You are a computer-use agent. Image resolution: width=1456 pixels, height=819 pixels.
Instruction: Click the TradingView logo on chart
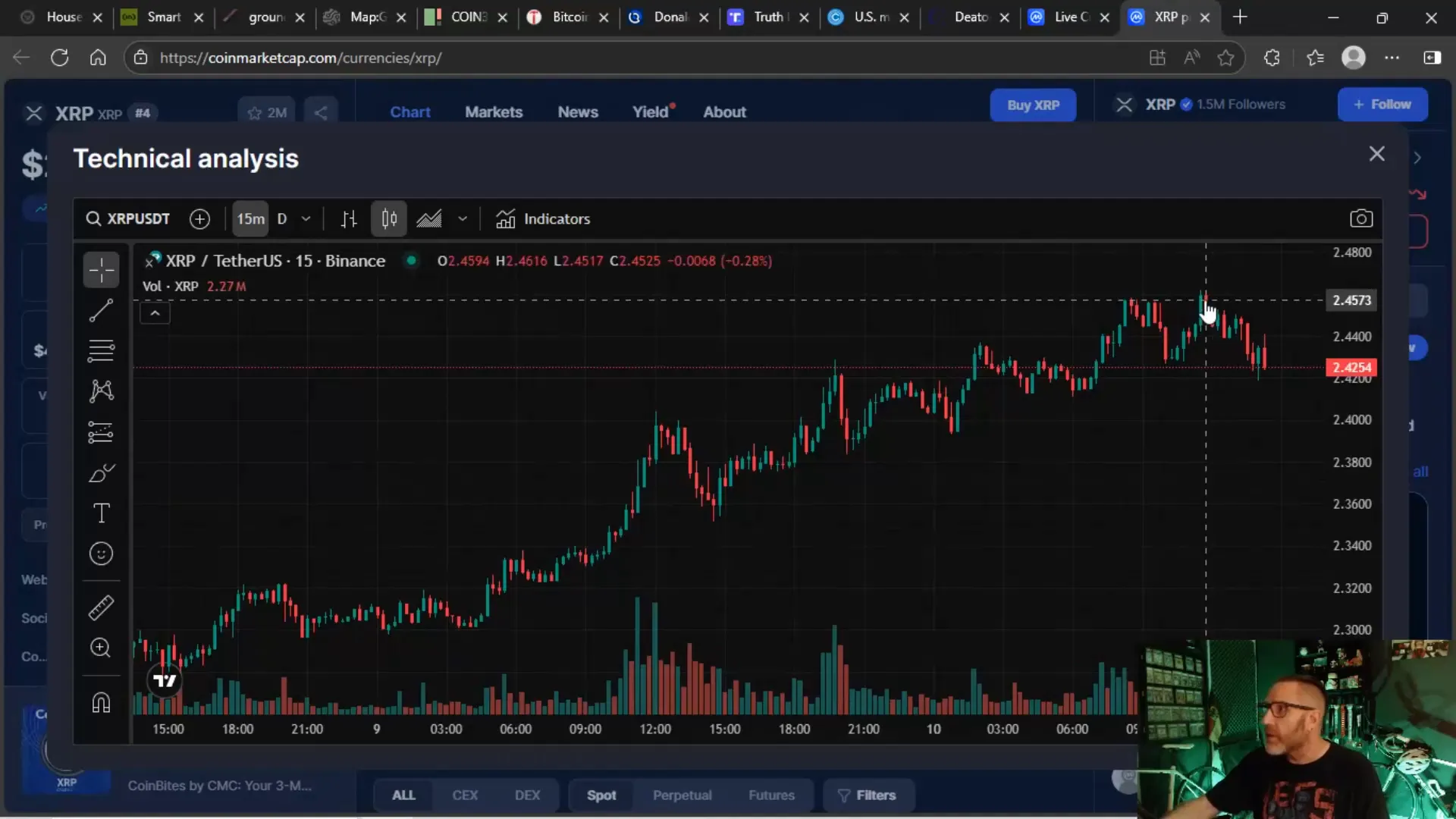coord(165,680)
